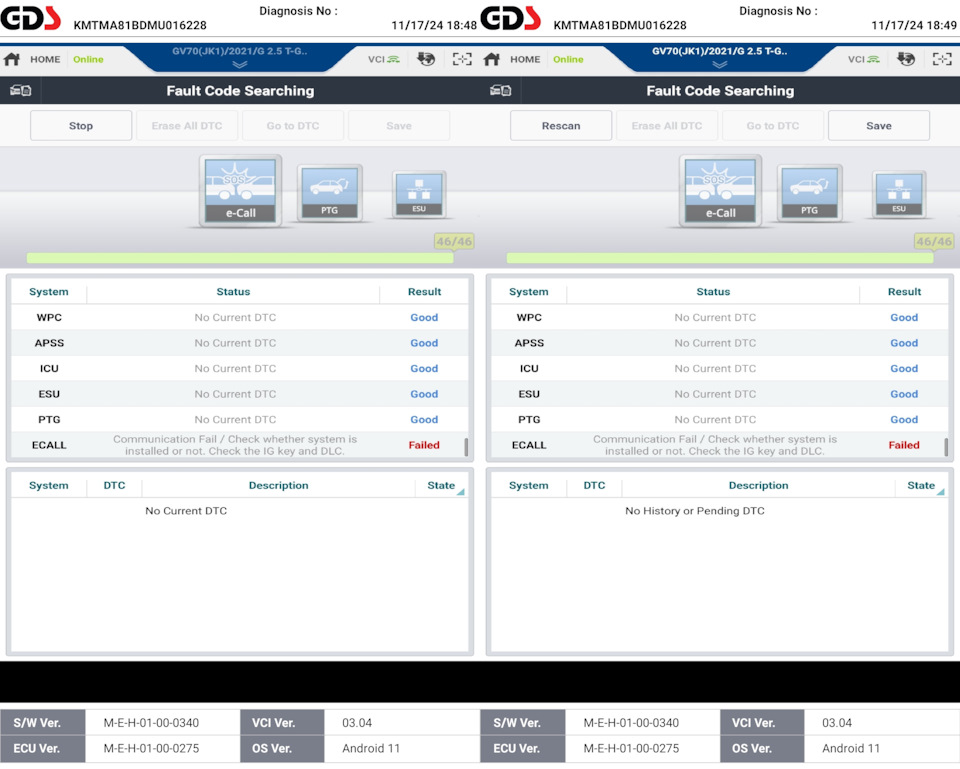Click the Online status in left panel
The image size is (960, 769).
pos(88,59)
